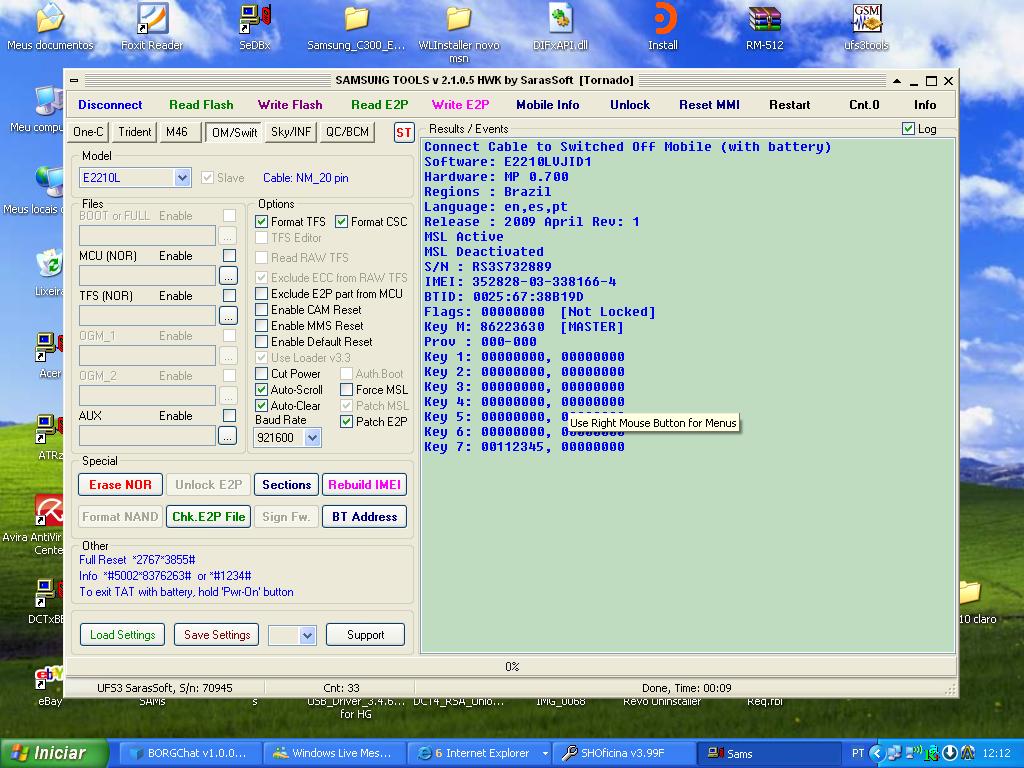Click the Rebuild IMEI button
This screenshot has height=768, width=1024.
tap(364, 485)
